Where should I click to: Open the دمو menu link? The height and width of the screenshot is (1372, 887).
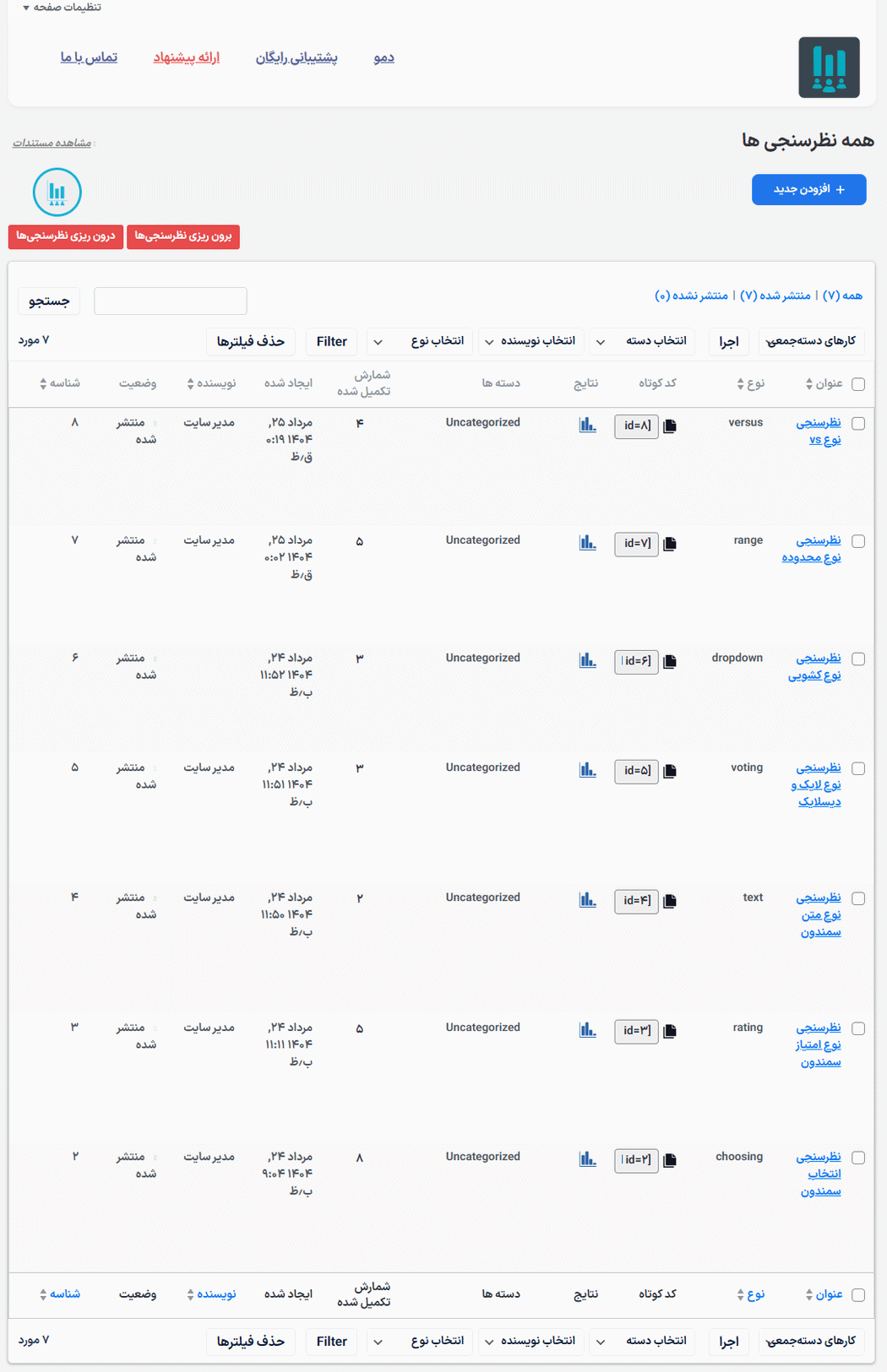pos(384,57)
